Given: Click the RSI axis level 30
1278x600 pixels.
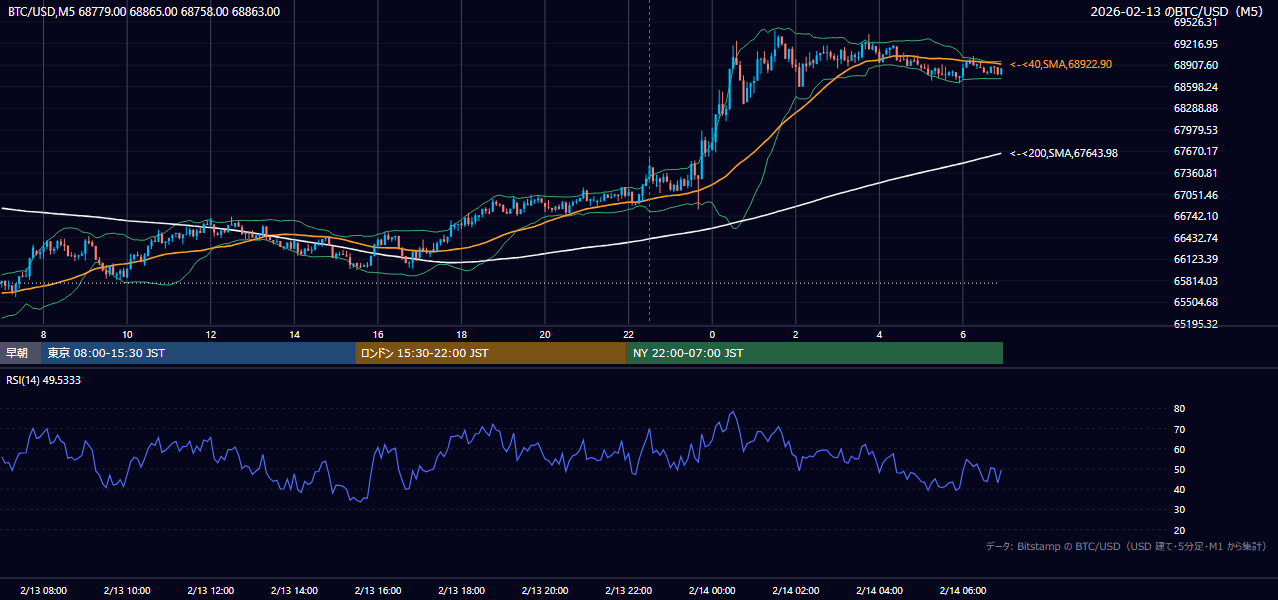Looking at the screenshot, I should pos(1179,510).
